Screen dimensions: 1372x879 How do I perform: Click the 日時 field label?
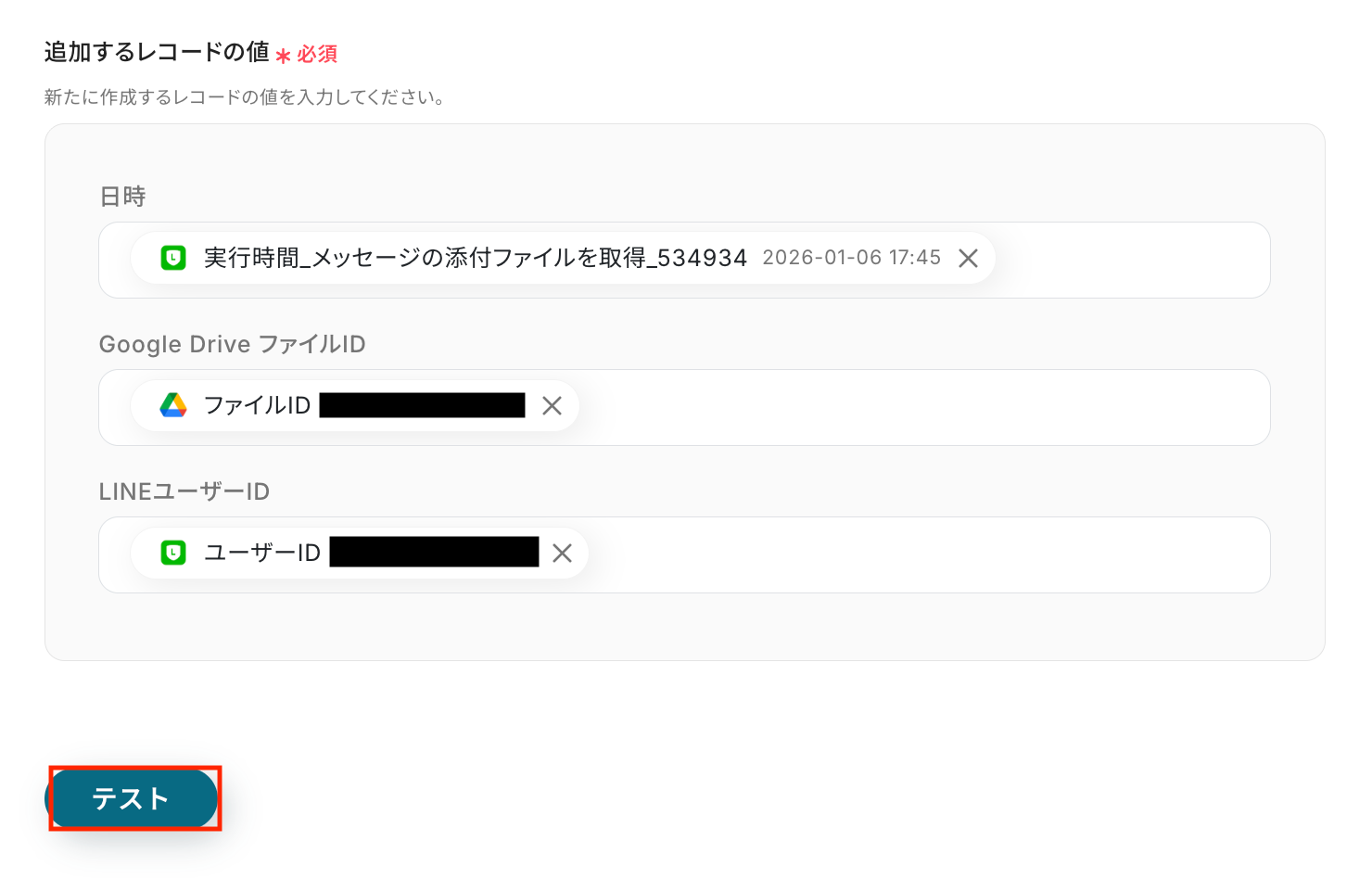(122, 197)
